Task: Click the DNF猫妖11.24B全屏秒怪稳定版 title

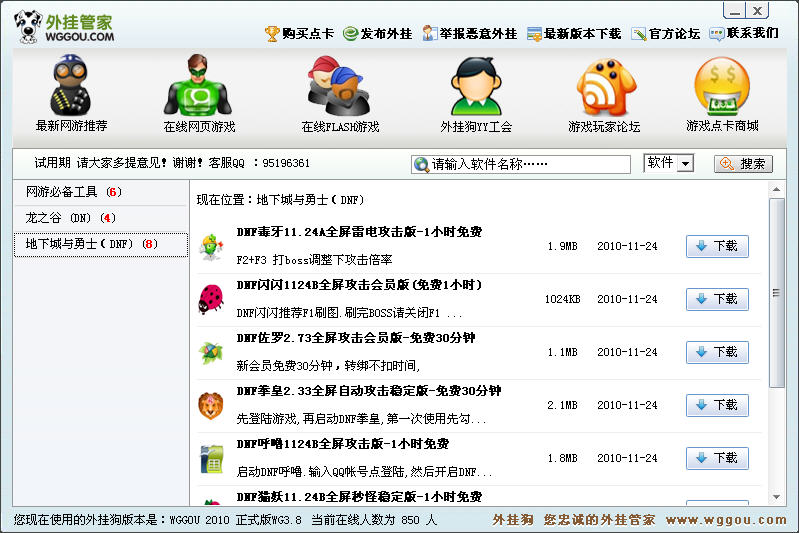Action: click(359, 496)
